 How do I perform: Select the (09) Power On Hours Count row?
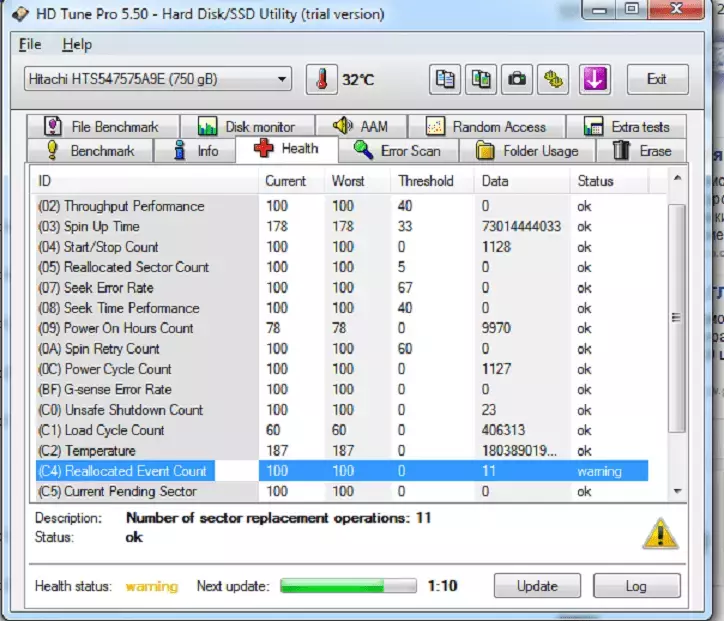pos(342,328)
